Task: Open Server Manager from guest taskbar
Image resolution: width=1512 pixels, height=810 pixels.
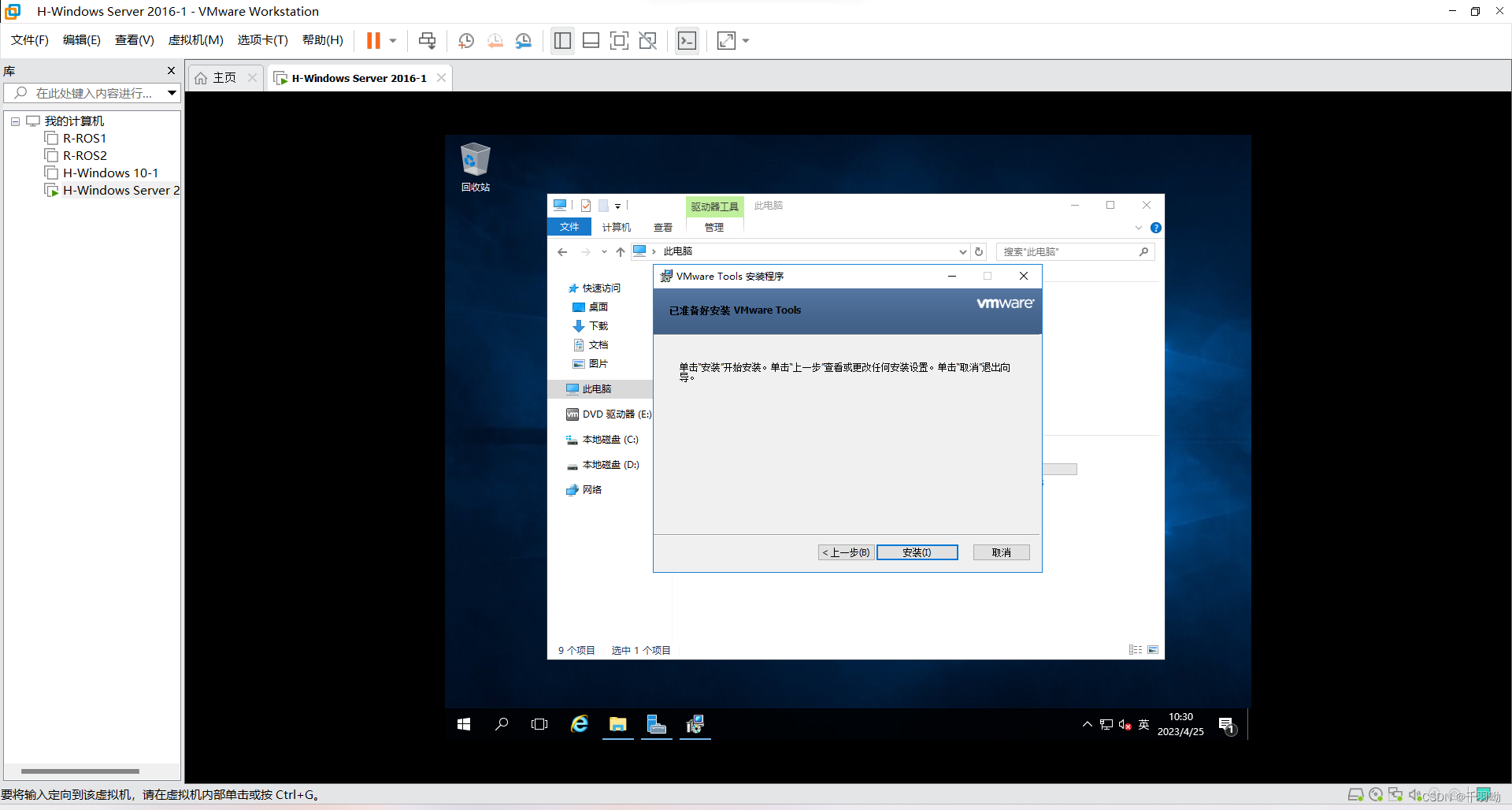Action: (x=656, y=724)
